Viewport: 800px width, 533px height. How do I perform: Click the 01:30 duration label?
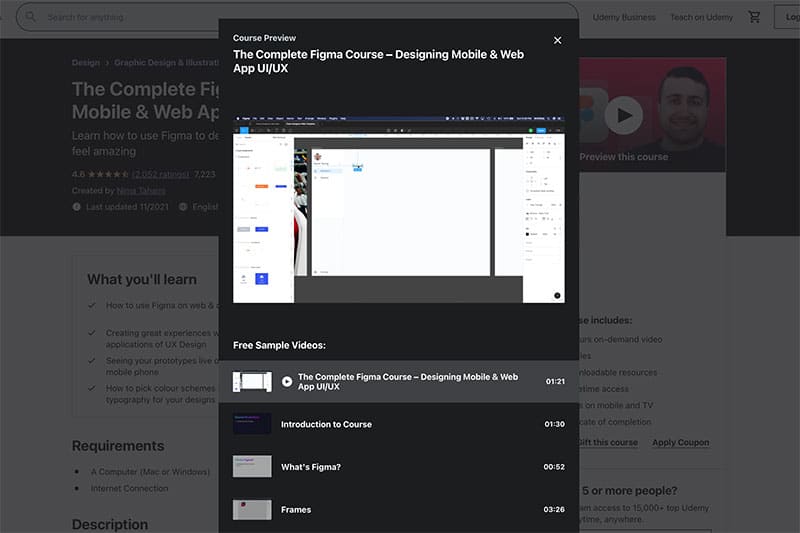555,424
